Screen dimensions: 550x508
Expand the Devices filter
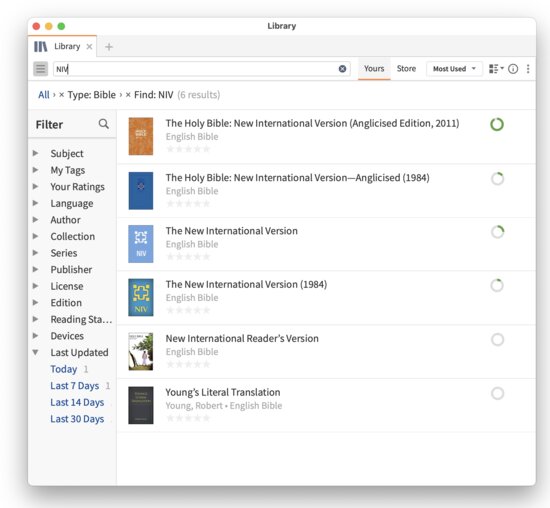(x=35, y=335)
